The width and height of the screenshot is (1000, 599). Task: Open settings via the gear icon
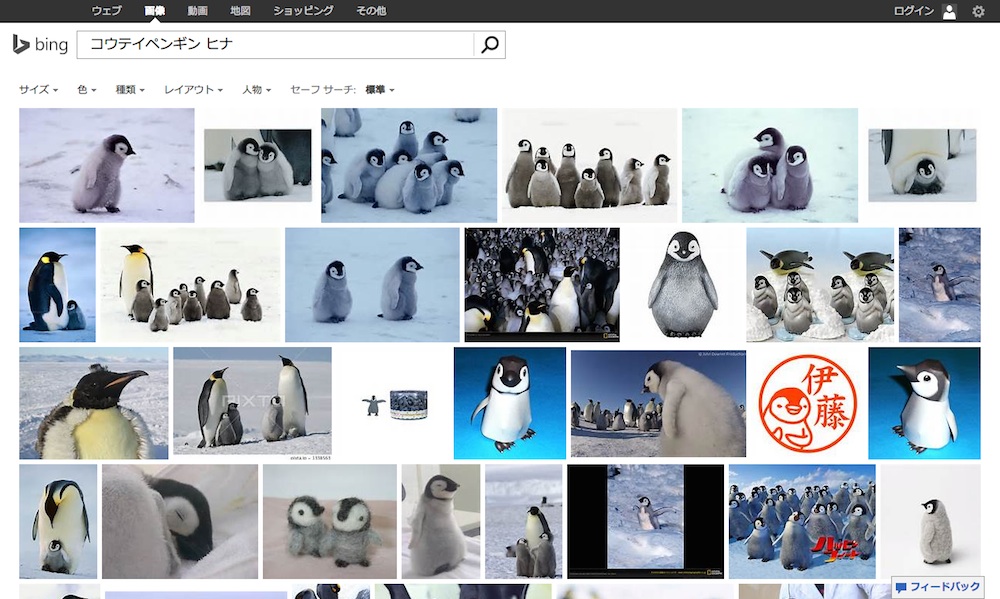[x=978, y=11]
